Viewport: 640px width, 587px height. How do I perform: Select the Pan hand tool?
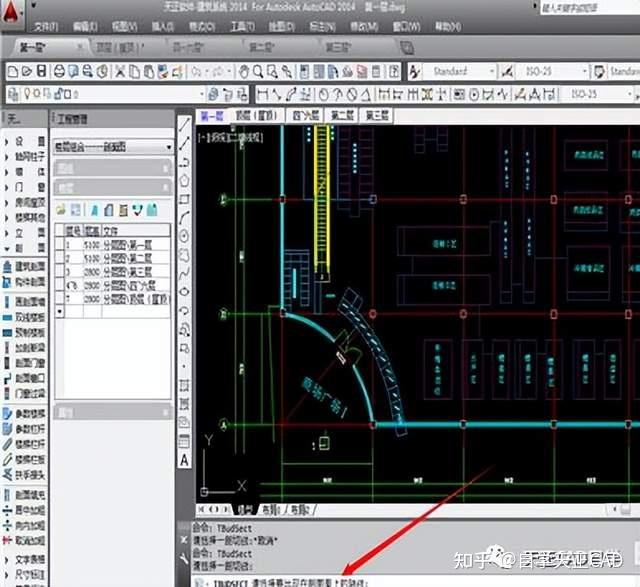(x=244, y=72)
